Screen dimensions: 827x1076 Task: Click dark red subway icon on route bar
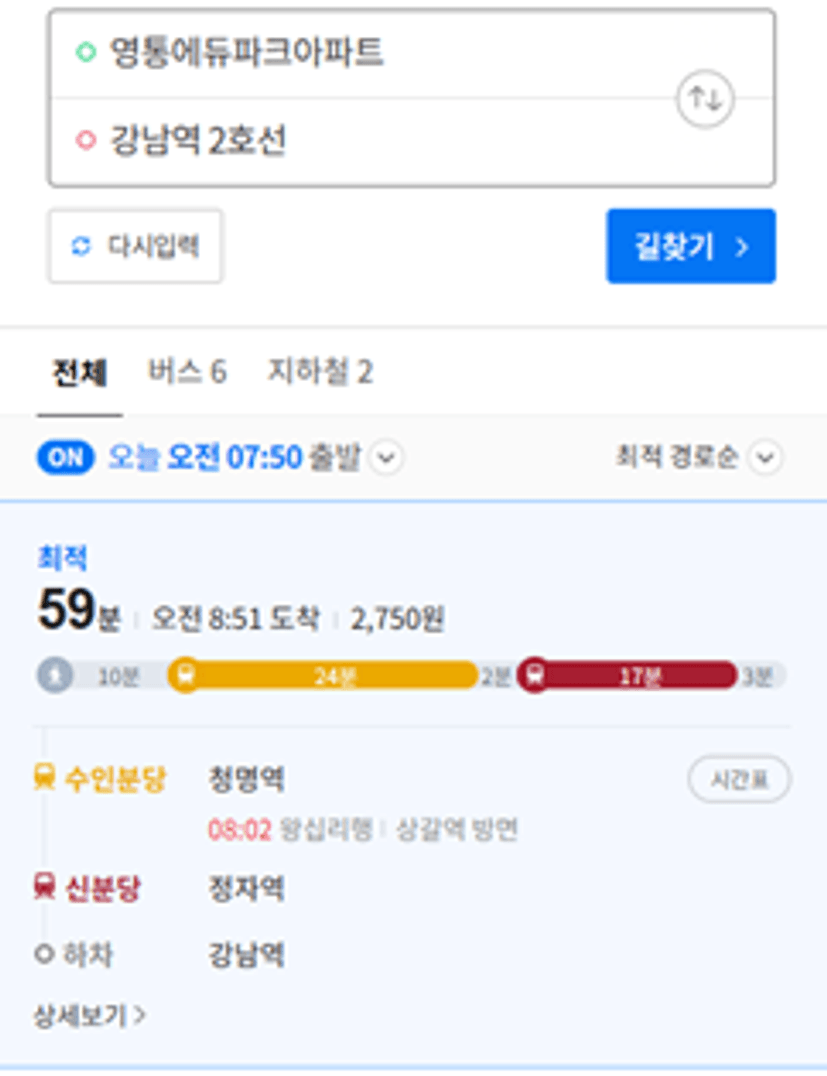[535, 676]
